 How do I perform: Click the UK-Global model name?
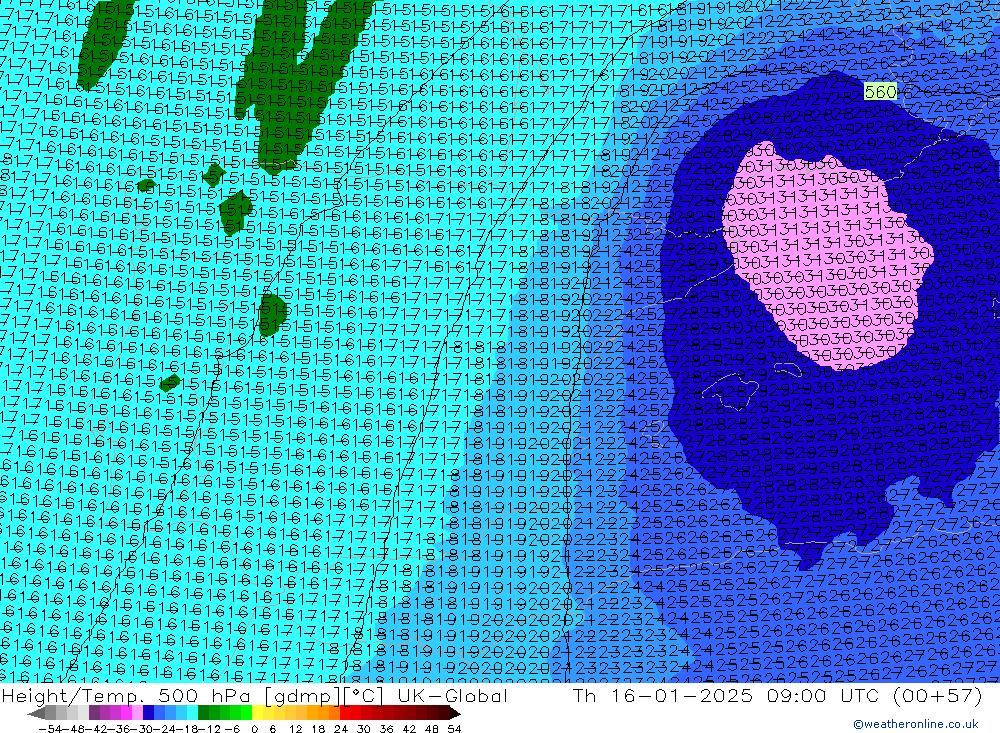[452, 696]
